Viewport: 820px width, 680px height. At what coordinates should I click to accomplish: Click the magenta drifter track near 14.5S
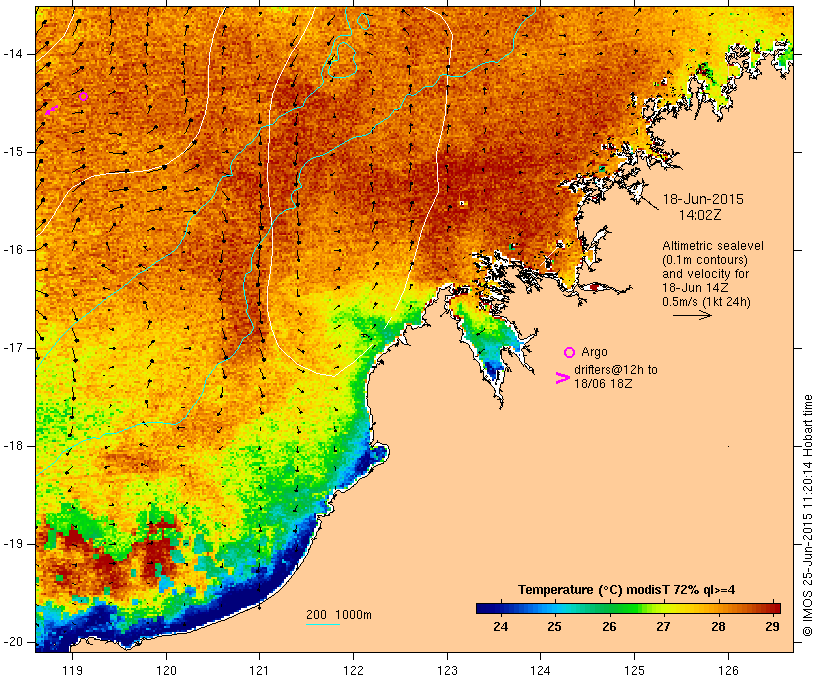51,110
